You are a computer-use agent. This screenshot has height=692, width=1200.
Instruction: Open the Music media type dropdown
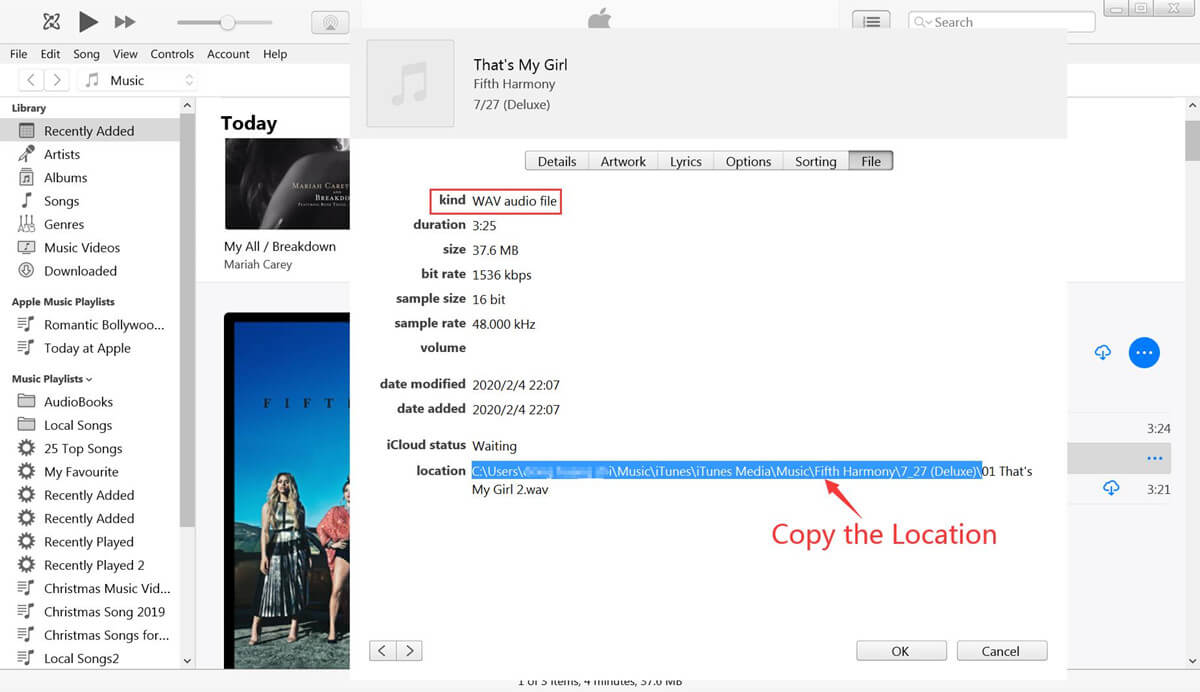(x=139, y=80)
